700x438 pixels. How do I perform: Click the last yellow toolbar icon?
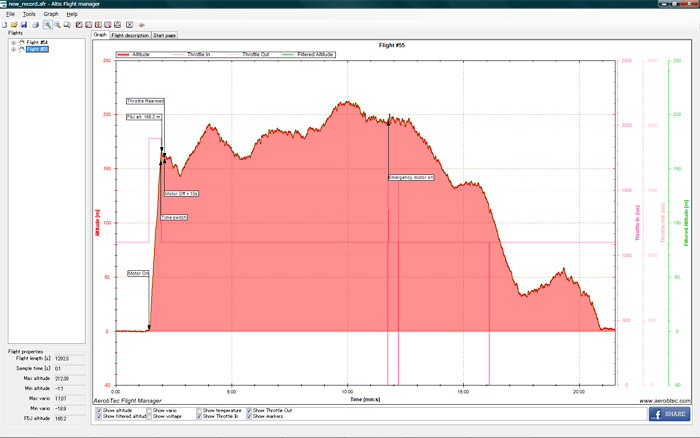point(142,25)
